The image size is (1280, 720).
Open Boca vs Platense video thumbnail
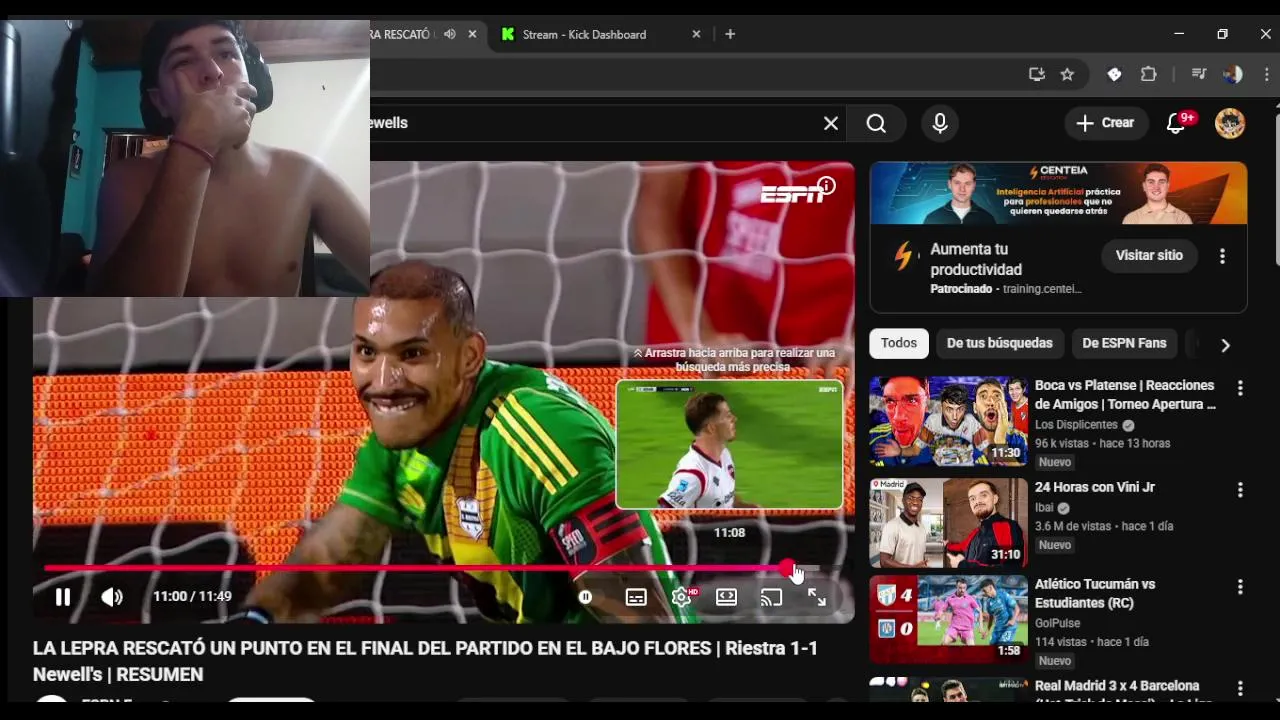[x=948, y=421]
